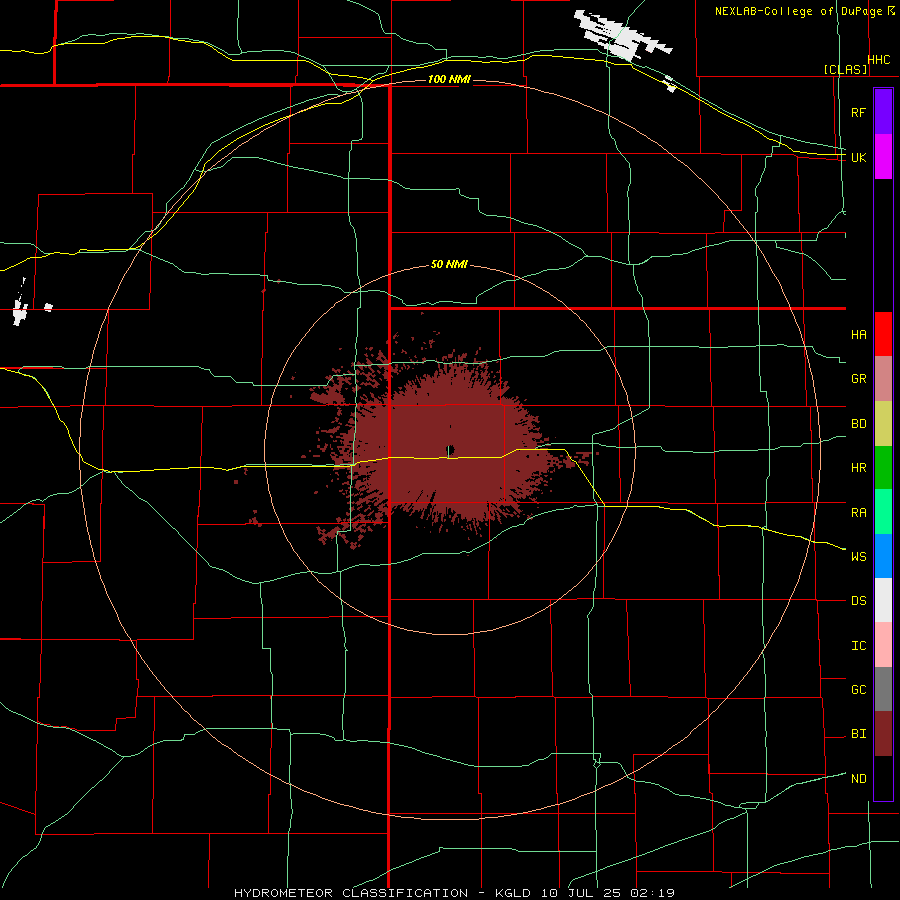Click the IC pink legend swatch
Screen dimensions: 900x900
(883, 645)
